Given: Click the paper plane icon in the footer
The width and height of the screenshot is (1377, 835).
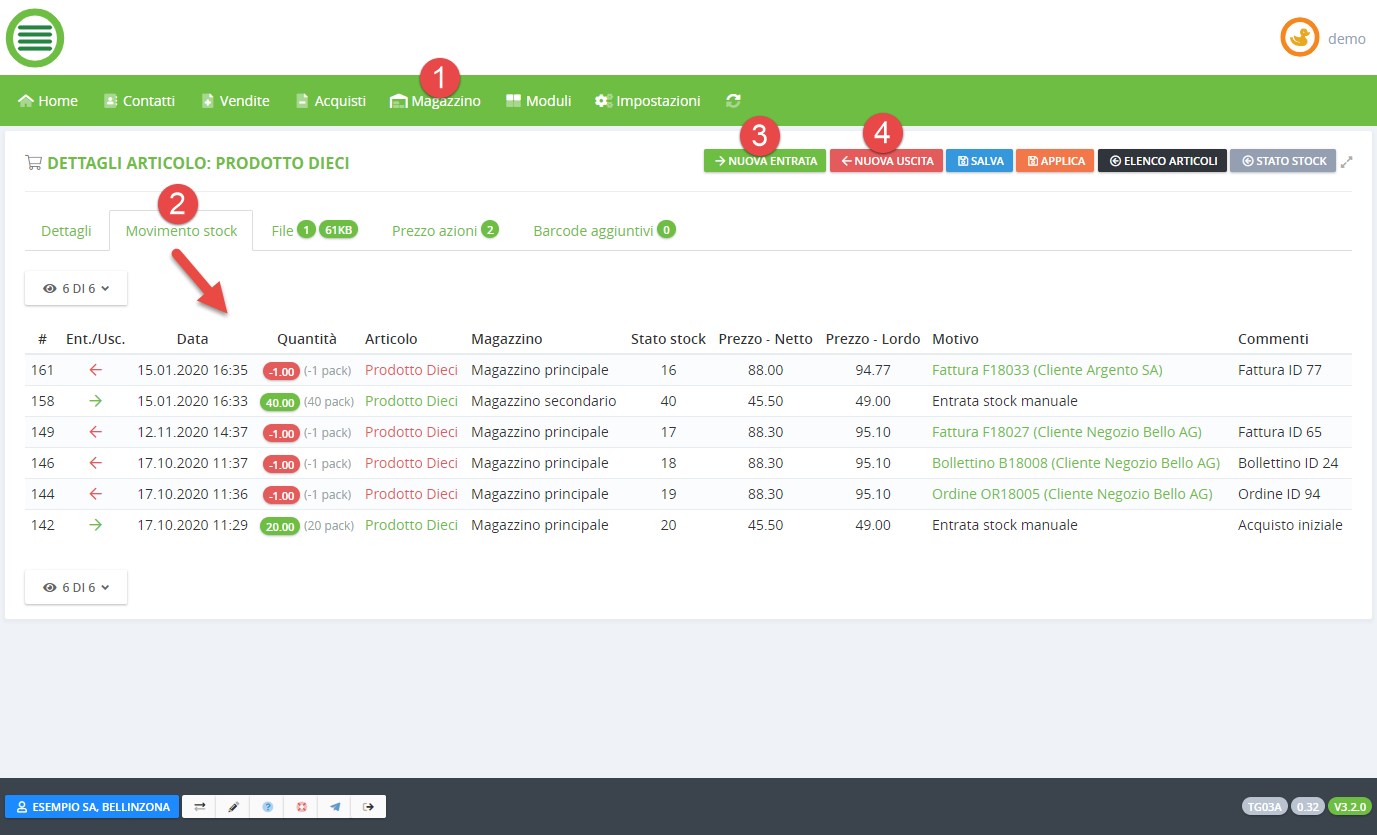Looking at the screenshot, I should [x=335, y=807].
